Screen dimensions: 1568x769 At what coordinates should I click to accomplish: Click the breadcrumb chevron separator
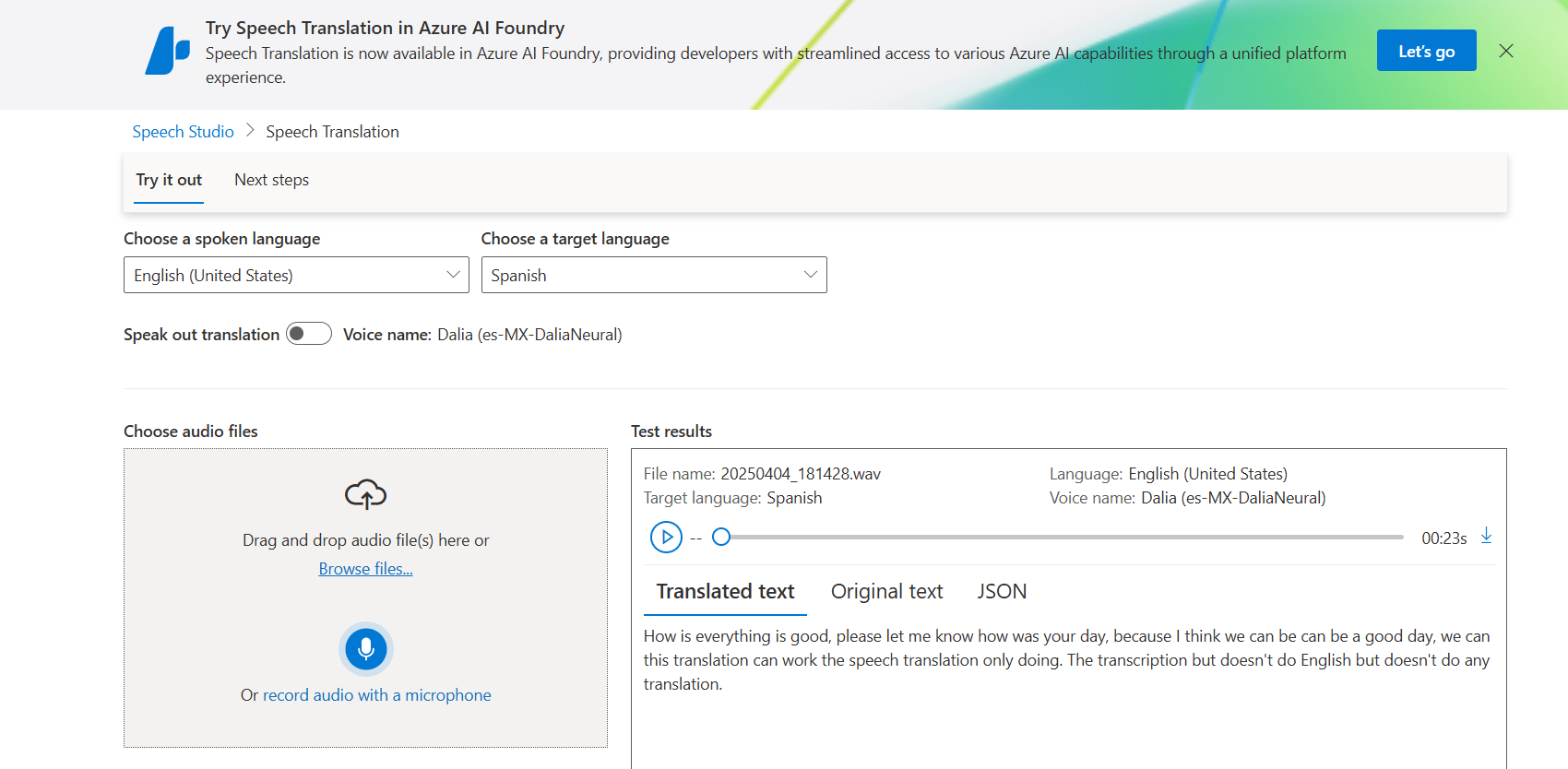250,131
